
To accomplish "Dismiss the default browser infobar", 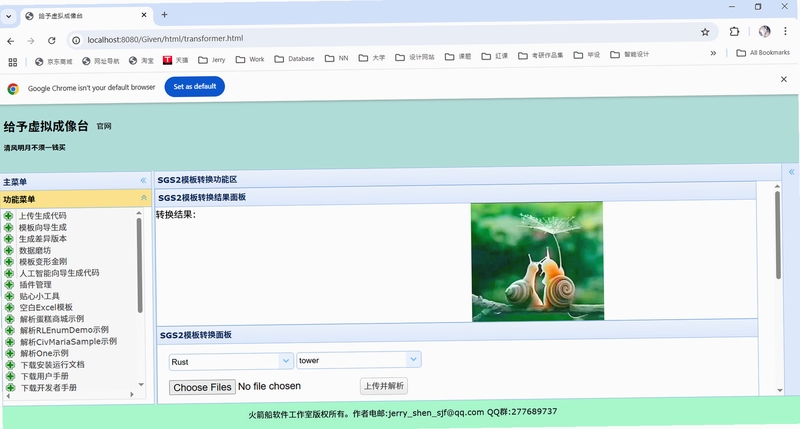I will [784, 79].
